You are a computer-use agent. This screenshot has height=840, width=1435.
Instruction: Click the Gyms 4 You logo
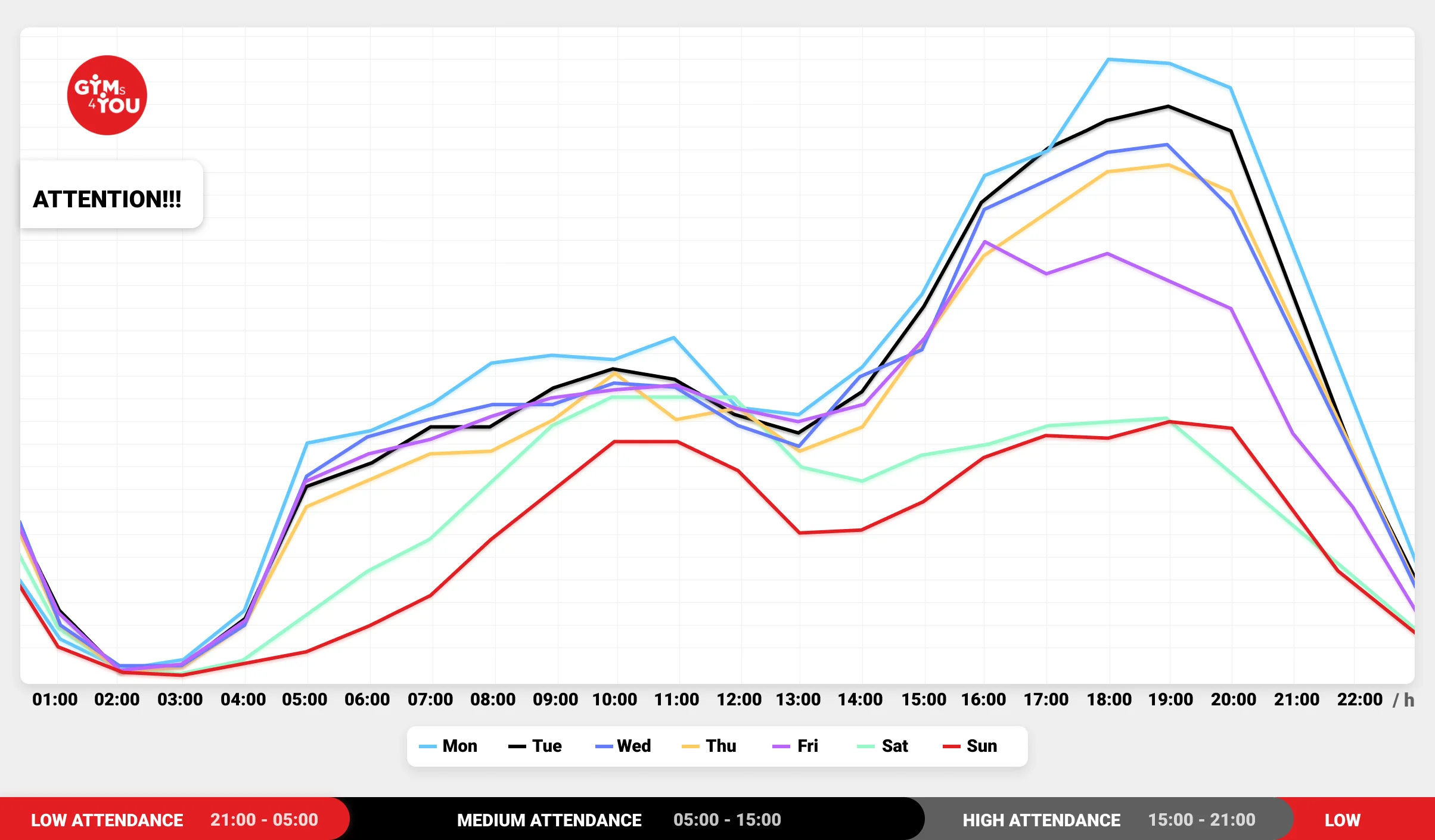click(x=107, y=95)
